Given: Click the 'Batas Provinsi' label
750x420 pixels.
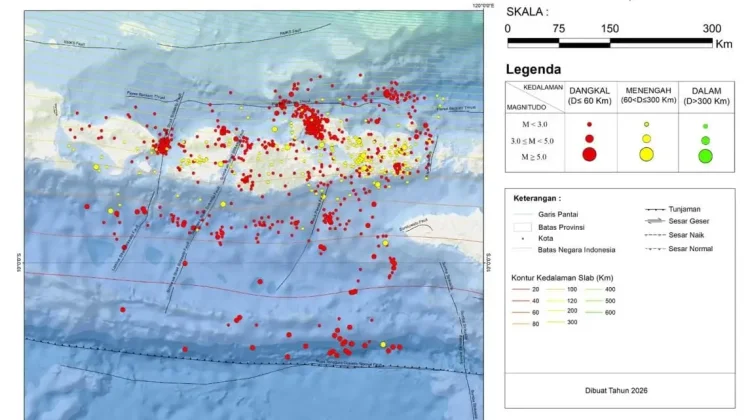Looking at the screenshot, I should tap(561, 227).
